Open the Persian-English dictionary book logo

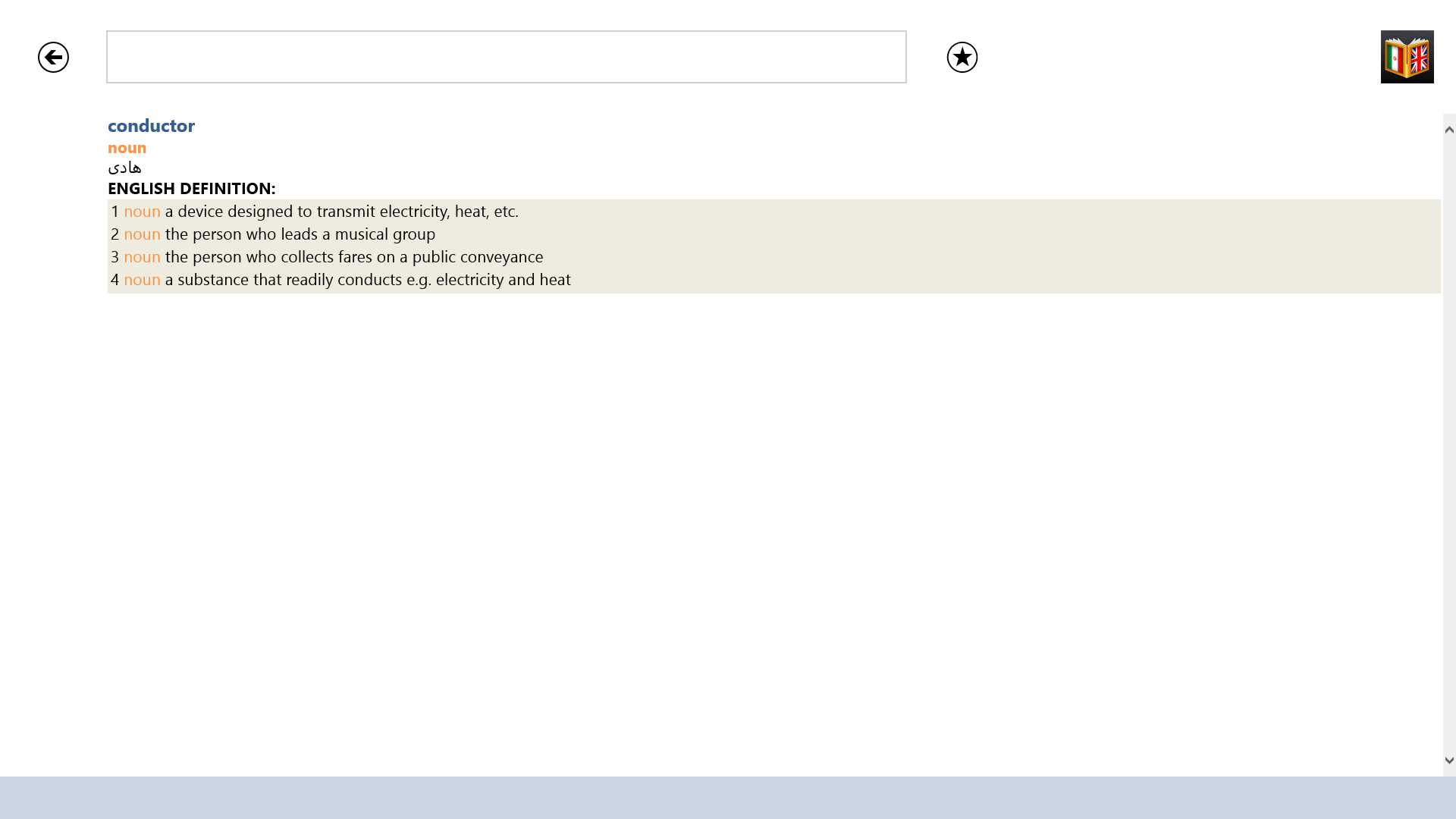click(x=1407, y=57)
